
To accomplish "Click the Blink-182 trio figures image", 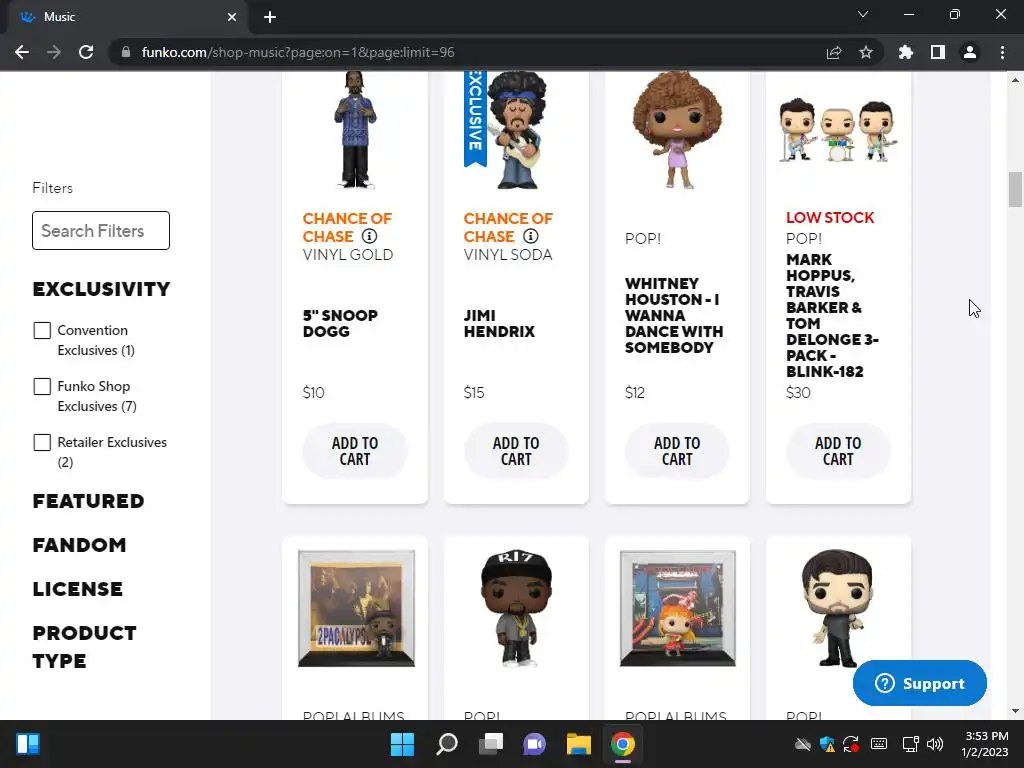I will click(x=838, y=131).
